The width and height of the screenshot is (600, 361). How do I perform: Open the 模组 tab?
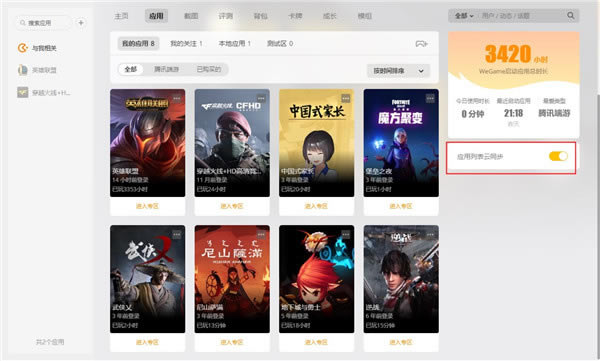pos(365,16)
